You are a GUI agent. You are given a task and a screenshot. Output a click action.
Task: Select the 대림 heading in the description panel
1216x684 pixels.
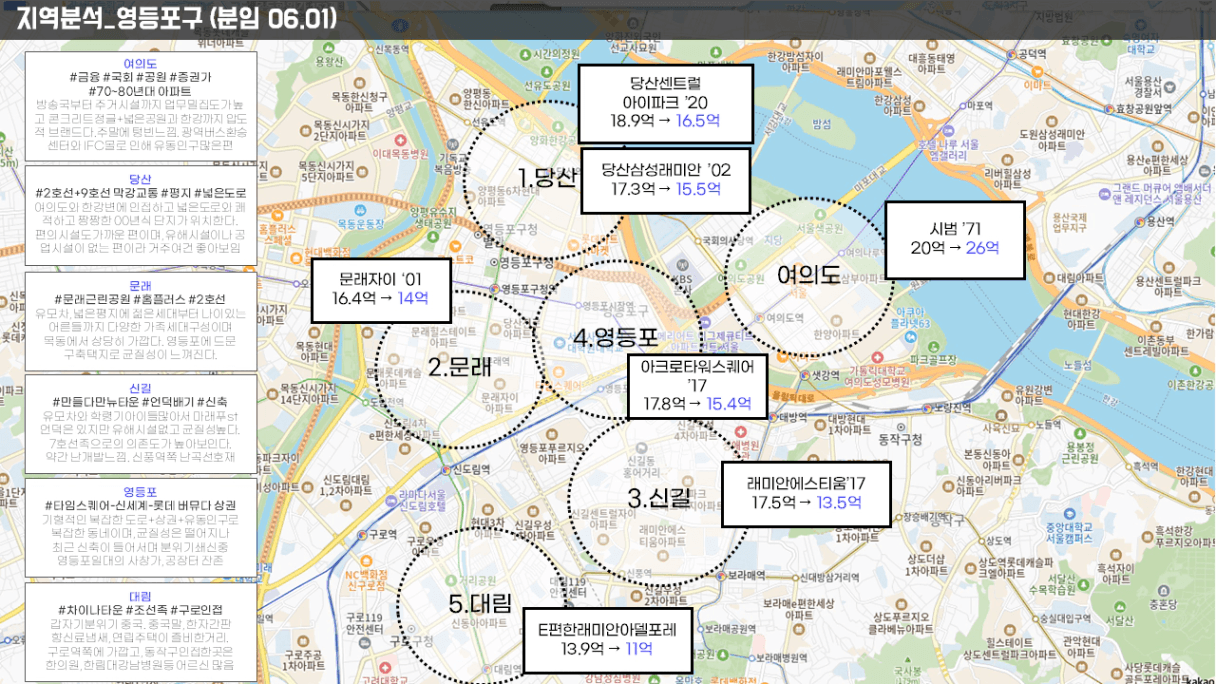click(x=140, y=596)
